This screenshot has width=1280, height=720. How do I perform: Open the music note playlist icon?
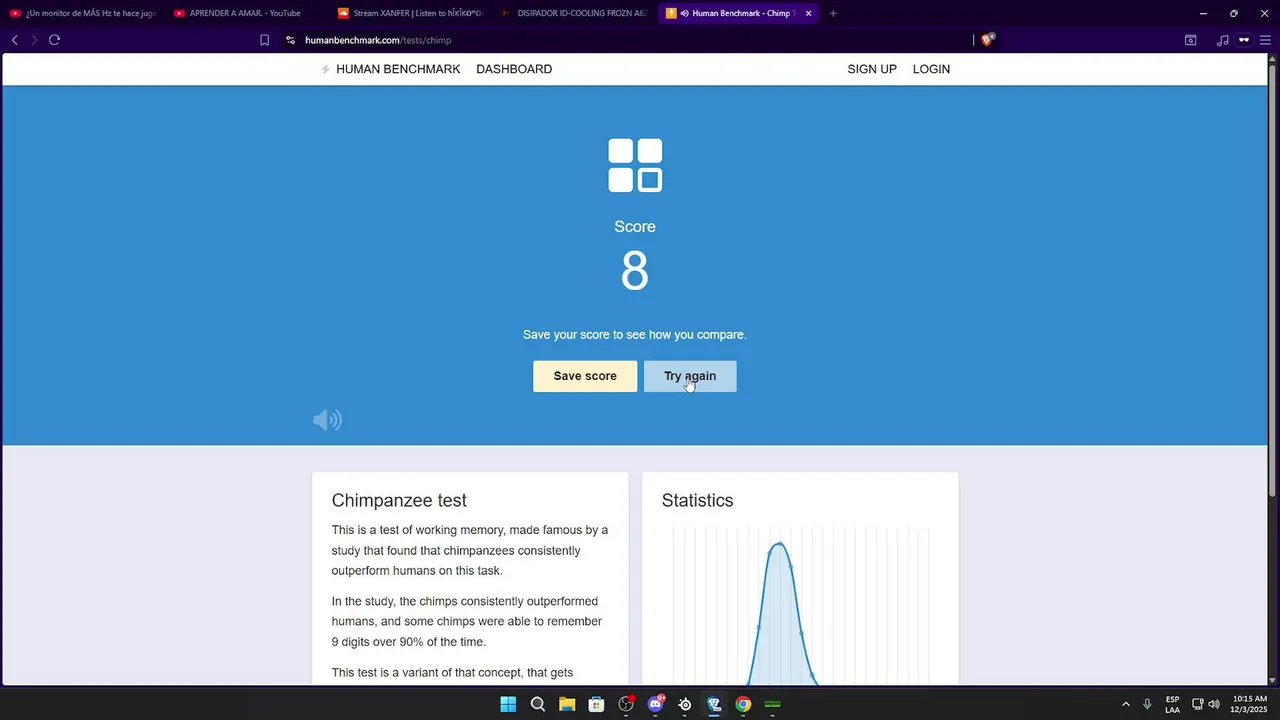(x=1222, y=40)
